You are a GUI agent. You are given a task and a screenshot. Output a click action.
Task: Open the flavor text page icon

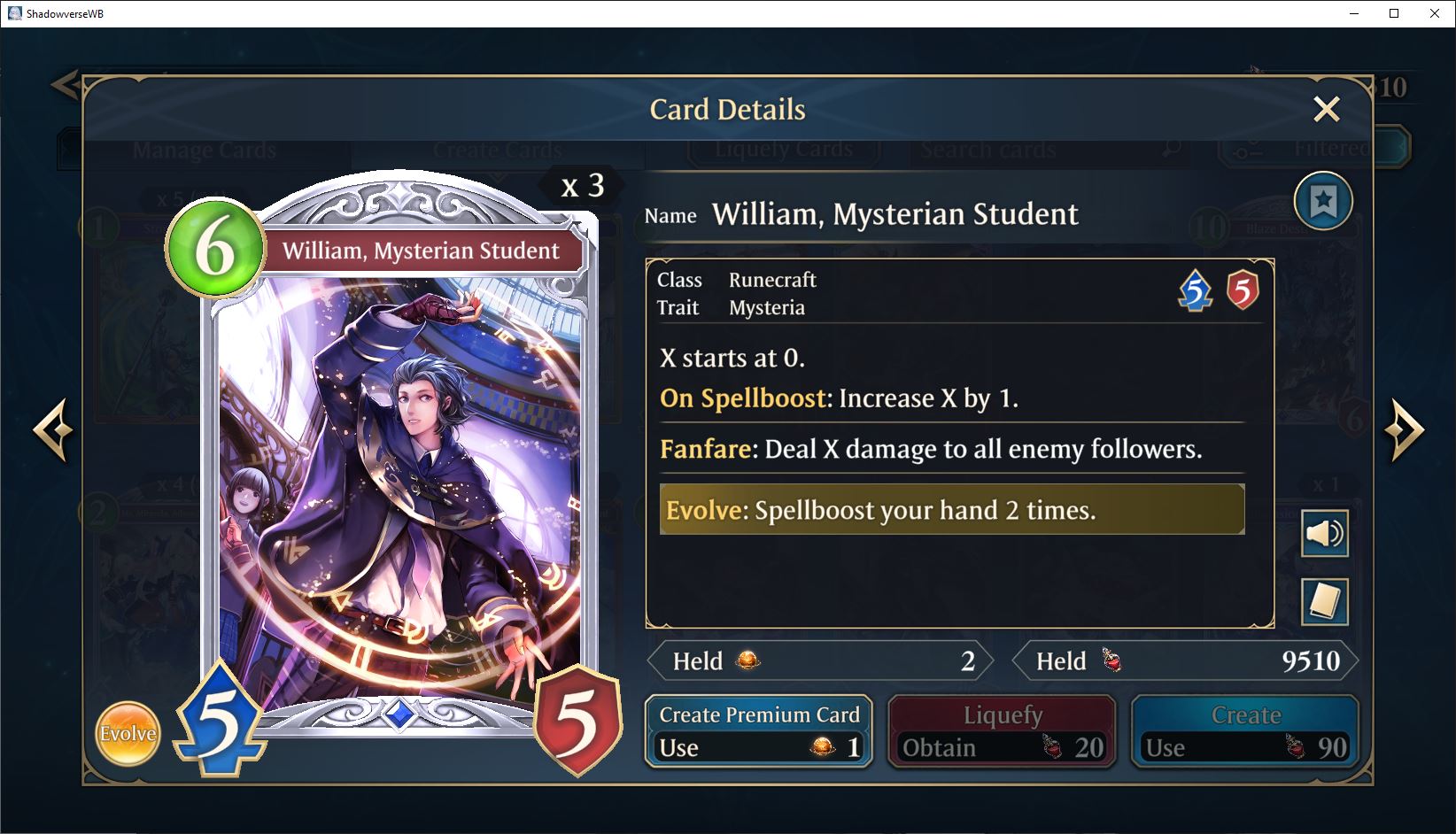pos(1324,602)
